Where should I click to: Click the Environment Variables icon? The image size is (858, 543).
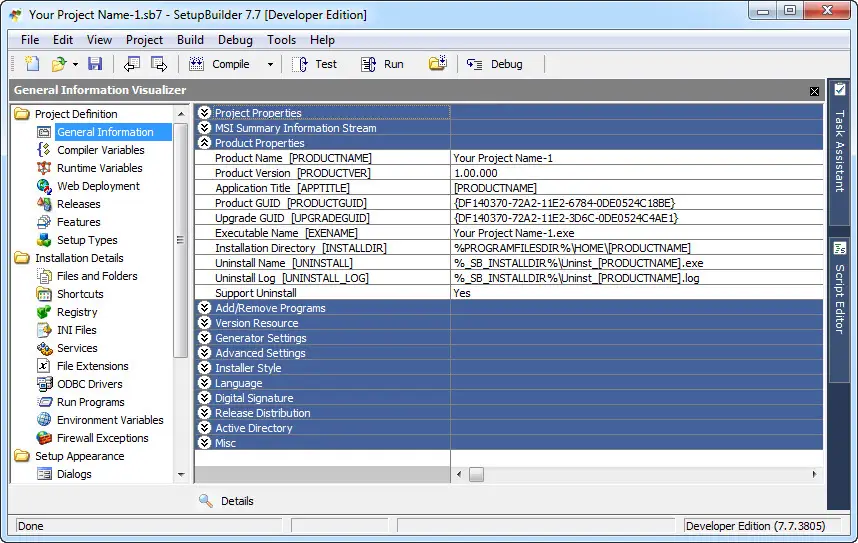coord(44,420)
